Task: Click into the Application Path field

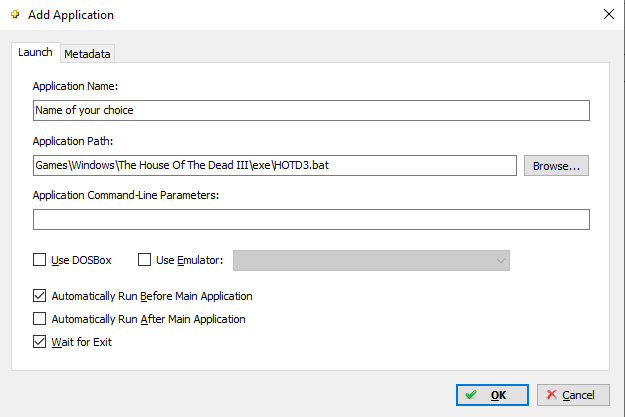Action: point(275,165)
